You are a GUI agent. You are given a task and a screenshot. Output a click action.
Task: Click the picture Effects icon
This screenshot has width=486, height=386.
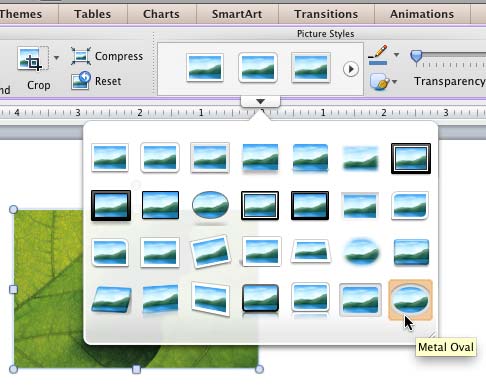[x=379, y=81]
